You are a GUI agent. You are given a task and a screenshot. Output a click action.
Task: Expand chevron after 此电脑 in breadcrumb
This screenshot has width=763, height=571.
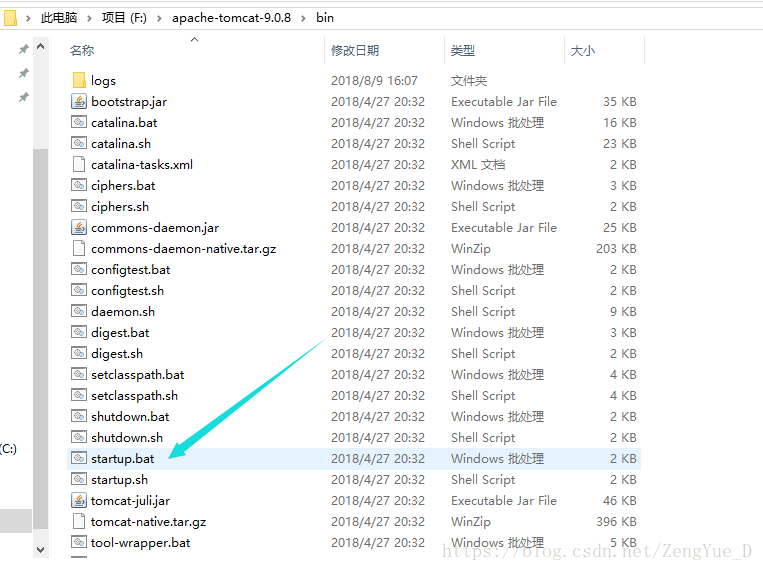pyautogui.click(x=89, y=18)
